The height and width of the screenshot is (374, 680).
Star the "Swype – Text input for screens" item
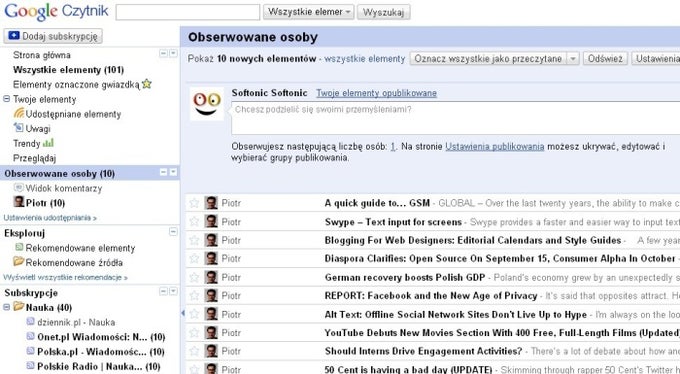[194, 221]
